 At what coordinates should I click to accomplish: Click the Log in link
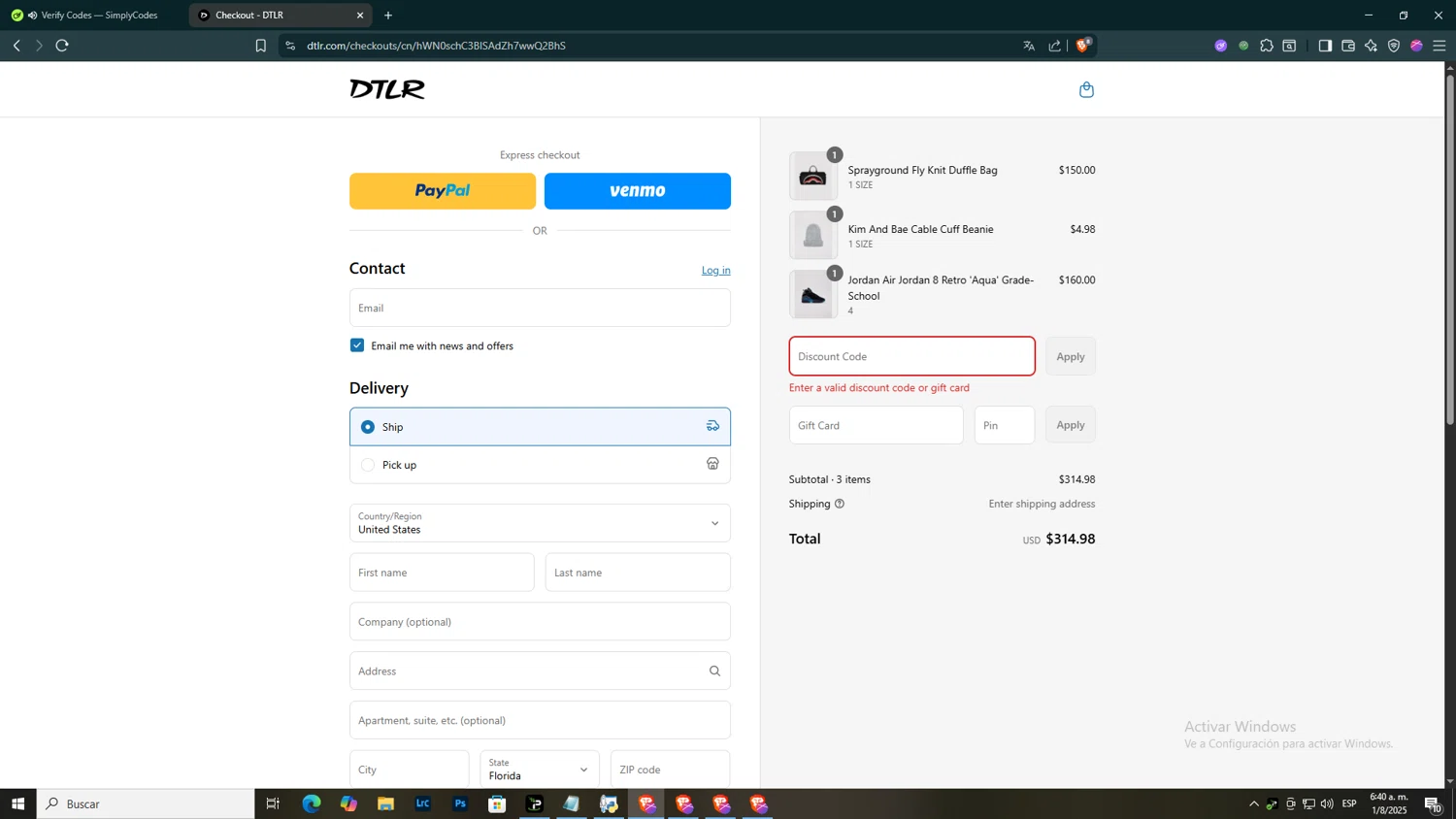[716, 270]
